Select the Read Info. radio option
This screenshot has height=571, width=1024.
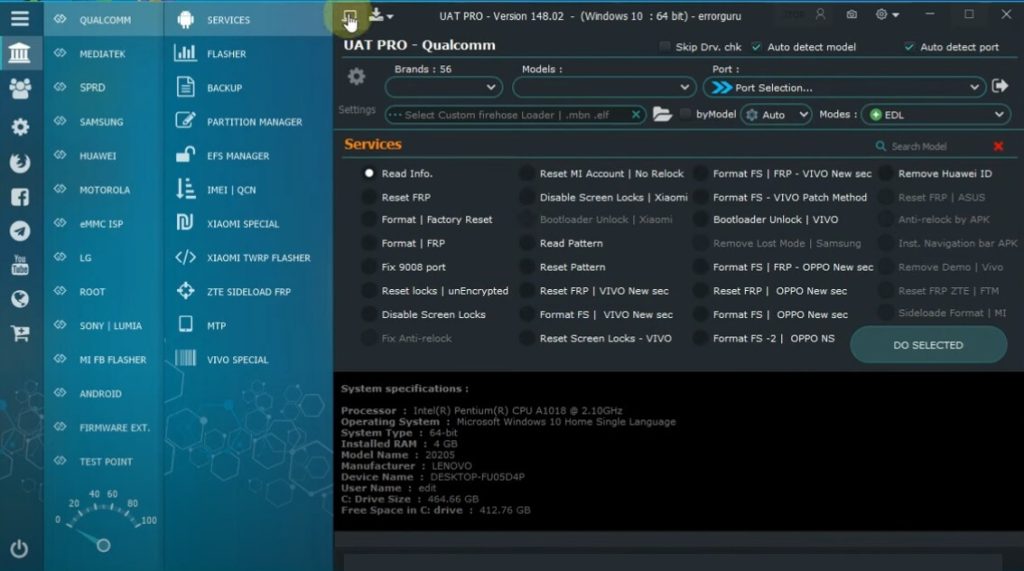point(369,173)
